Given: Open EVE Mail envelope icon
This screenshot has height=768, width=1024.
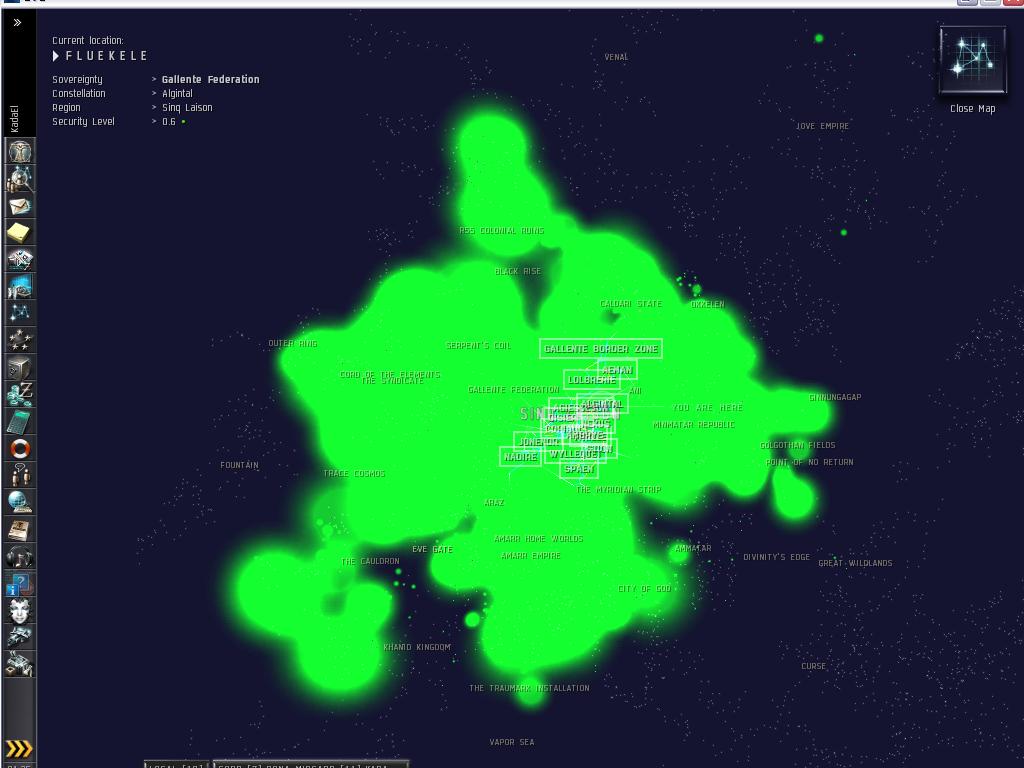Looking at the screenshot, I should point(20,206).
